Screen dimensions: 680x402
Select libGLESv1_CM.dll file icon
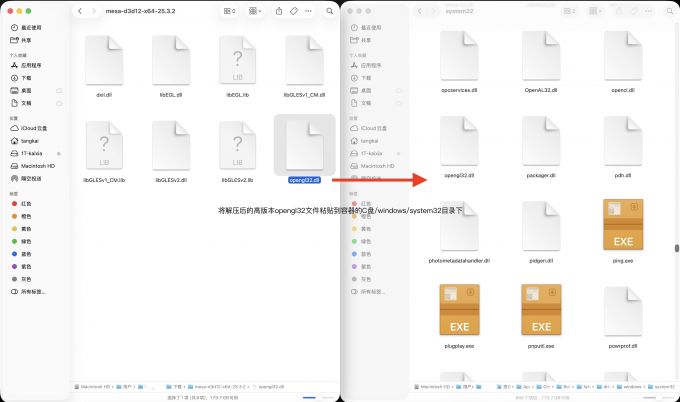[304, 60]
